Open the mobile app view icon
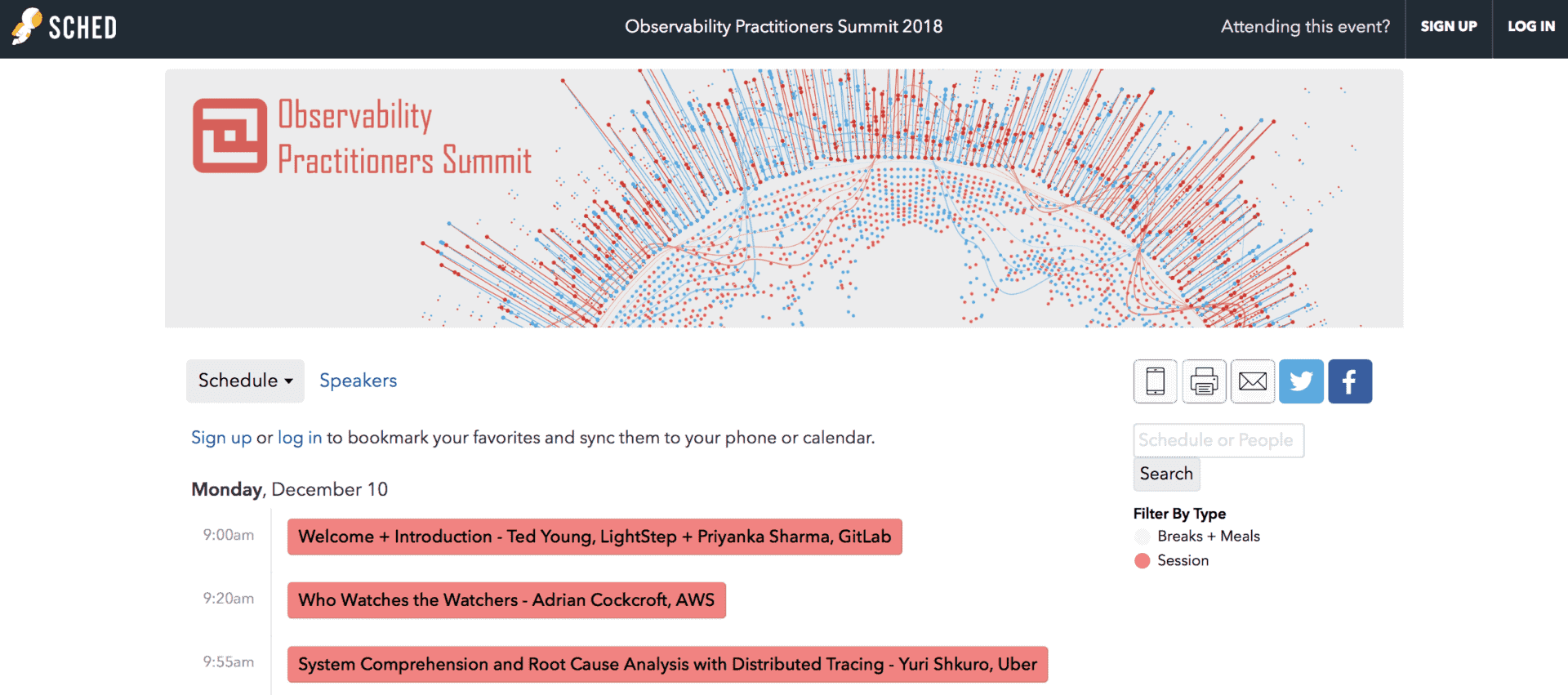The image size is (1568, 695). (x=1155, y=381)
